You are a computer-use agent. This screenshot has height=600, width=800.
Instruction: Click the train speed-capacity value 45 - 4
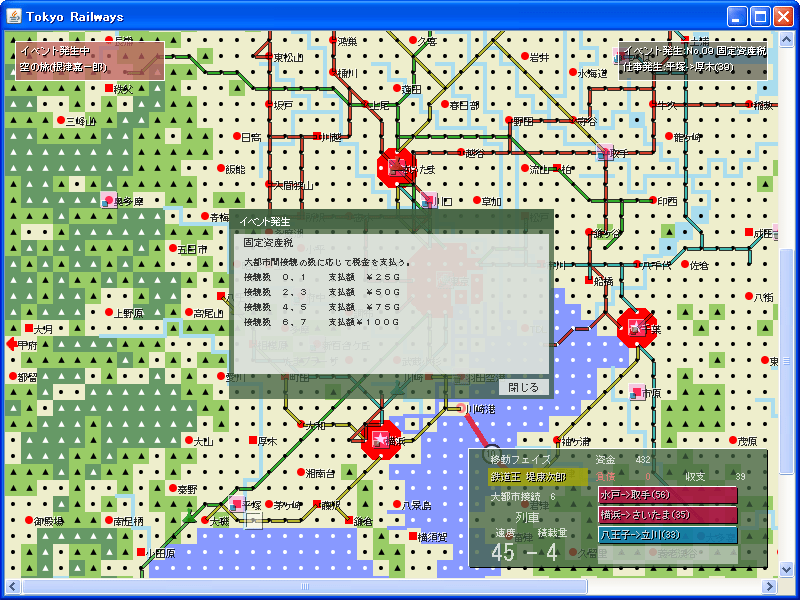524,553
